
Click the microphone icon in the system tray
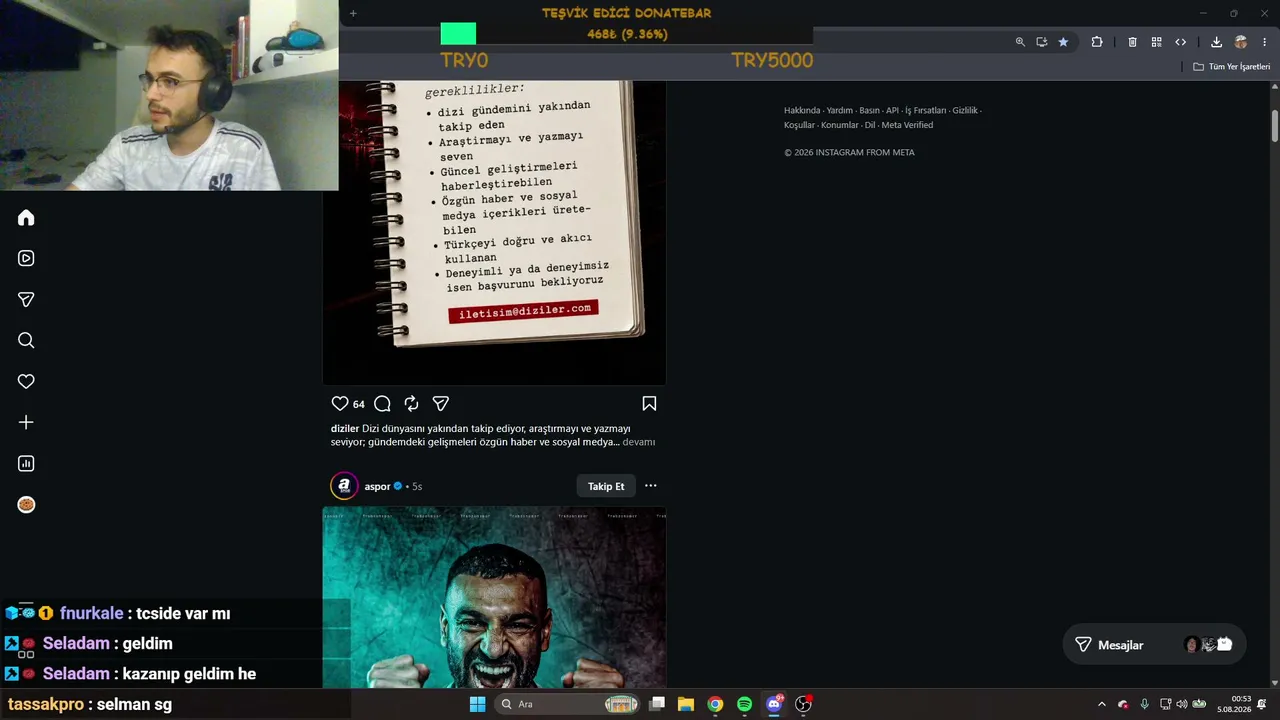tap(1145, 704)
